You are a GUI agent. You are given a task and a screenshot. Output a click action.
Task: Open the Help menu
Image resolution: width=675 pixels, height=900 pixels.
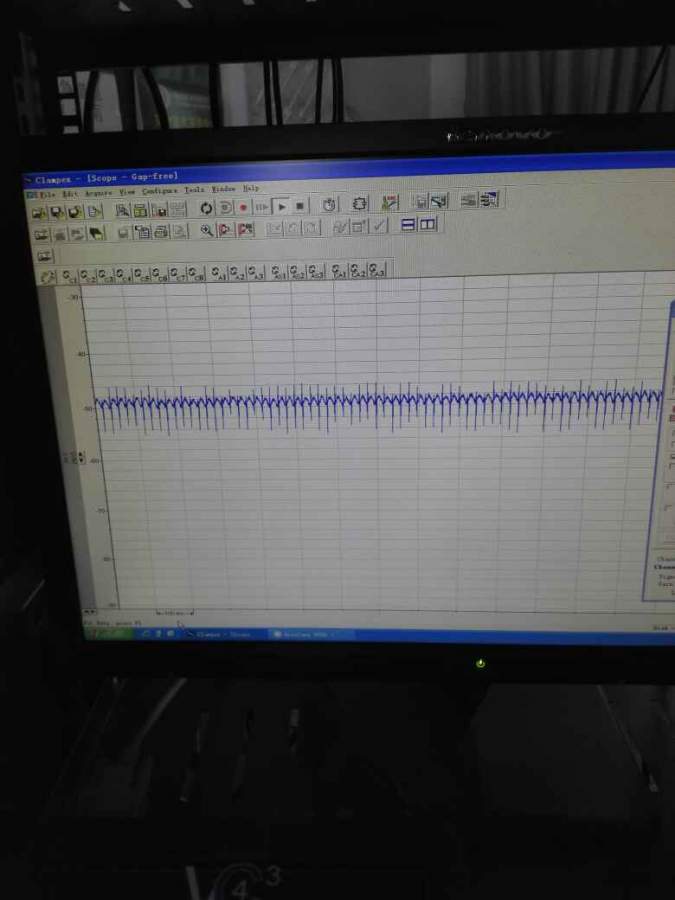click(x=251, y=188)
